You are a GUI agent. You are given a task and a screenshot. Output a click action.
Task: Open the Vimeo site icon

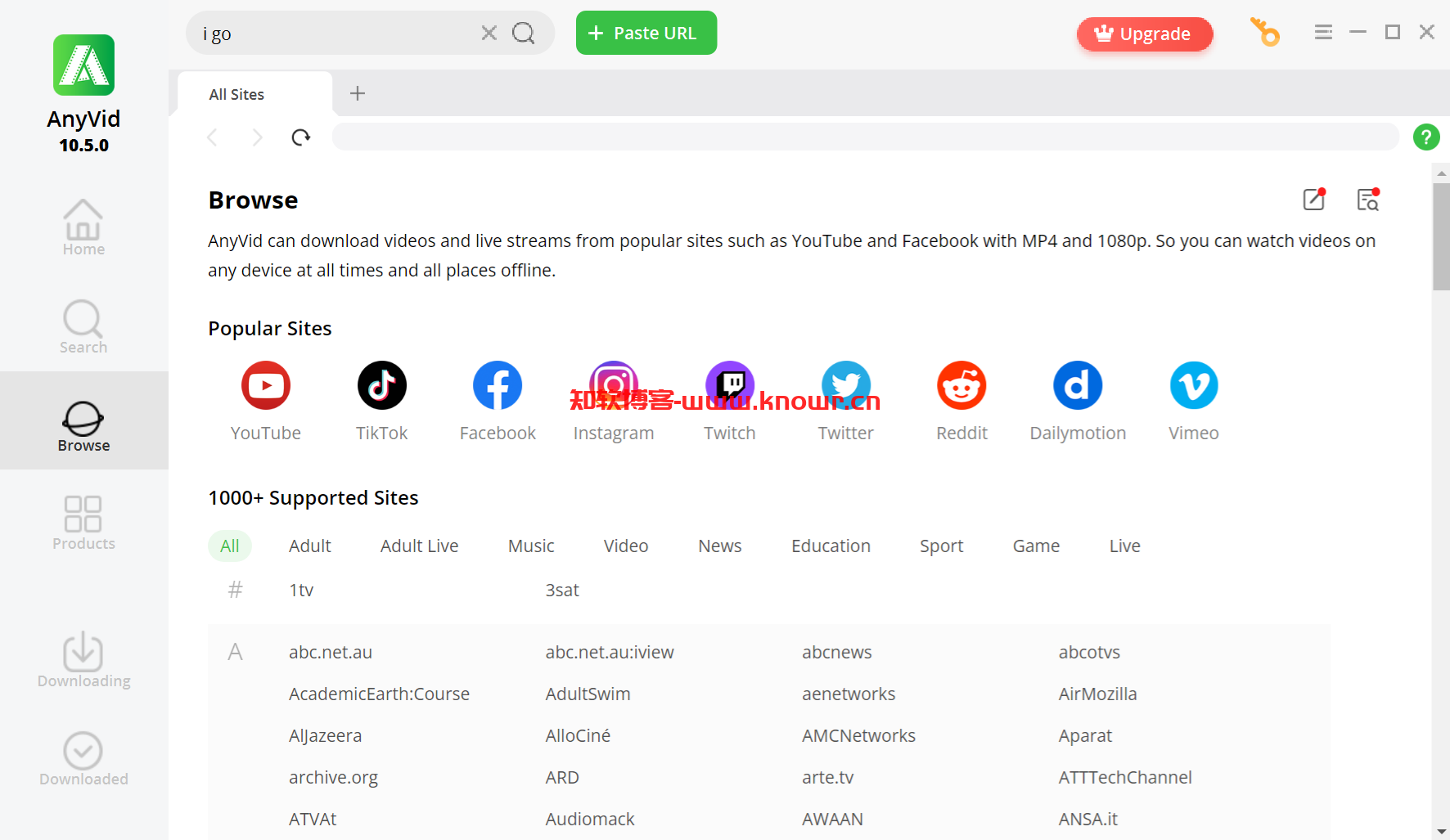point(1194,385)
